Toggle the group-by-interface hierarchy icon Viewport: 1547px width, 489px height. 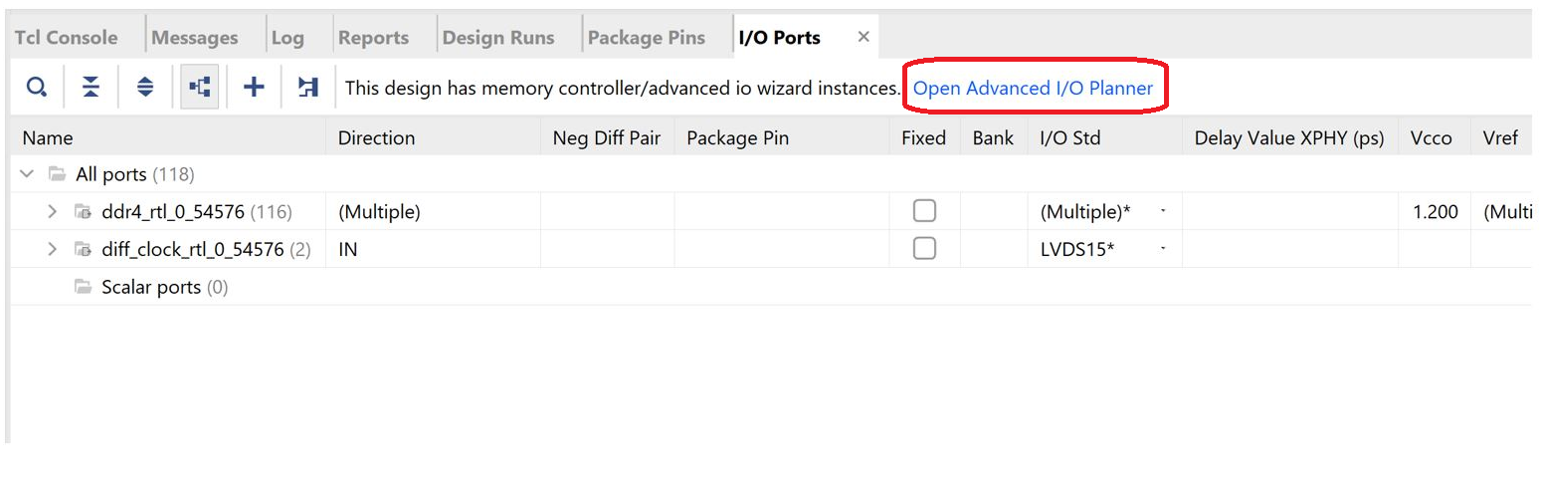pos(199,88)
